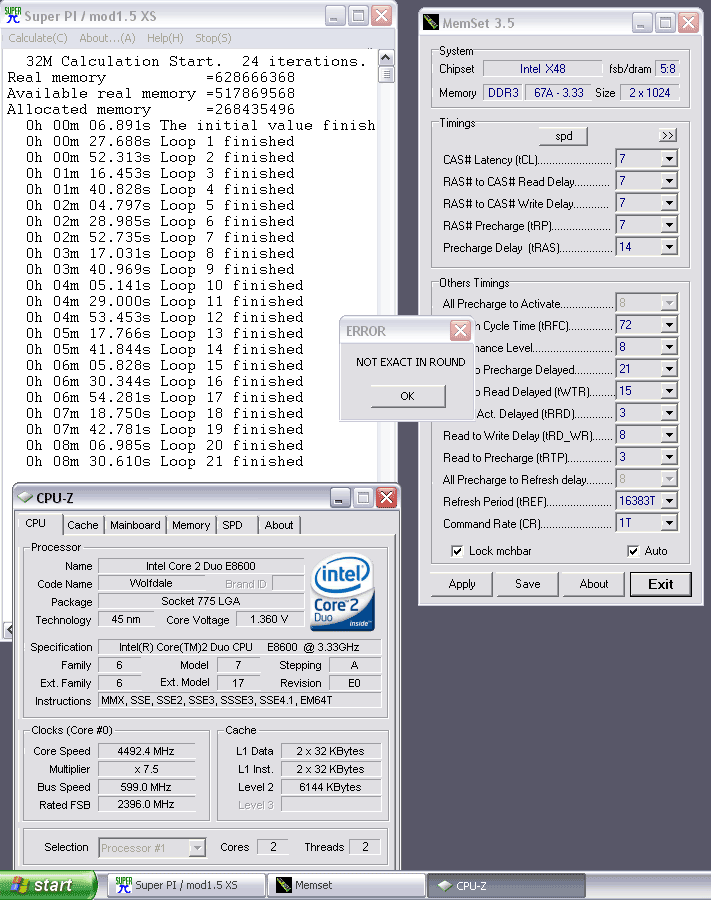Open the CAS# Latency dropdown
The image size is (711, 900).
pyautogui.click(x=669, y=159)
